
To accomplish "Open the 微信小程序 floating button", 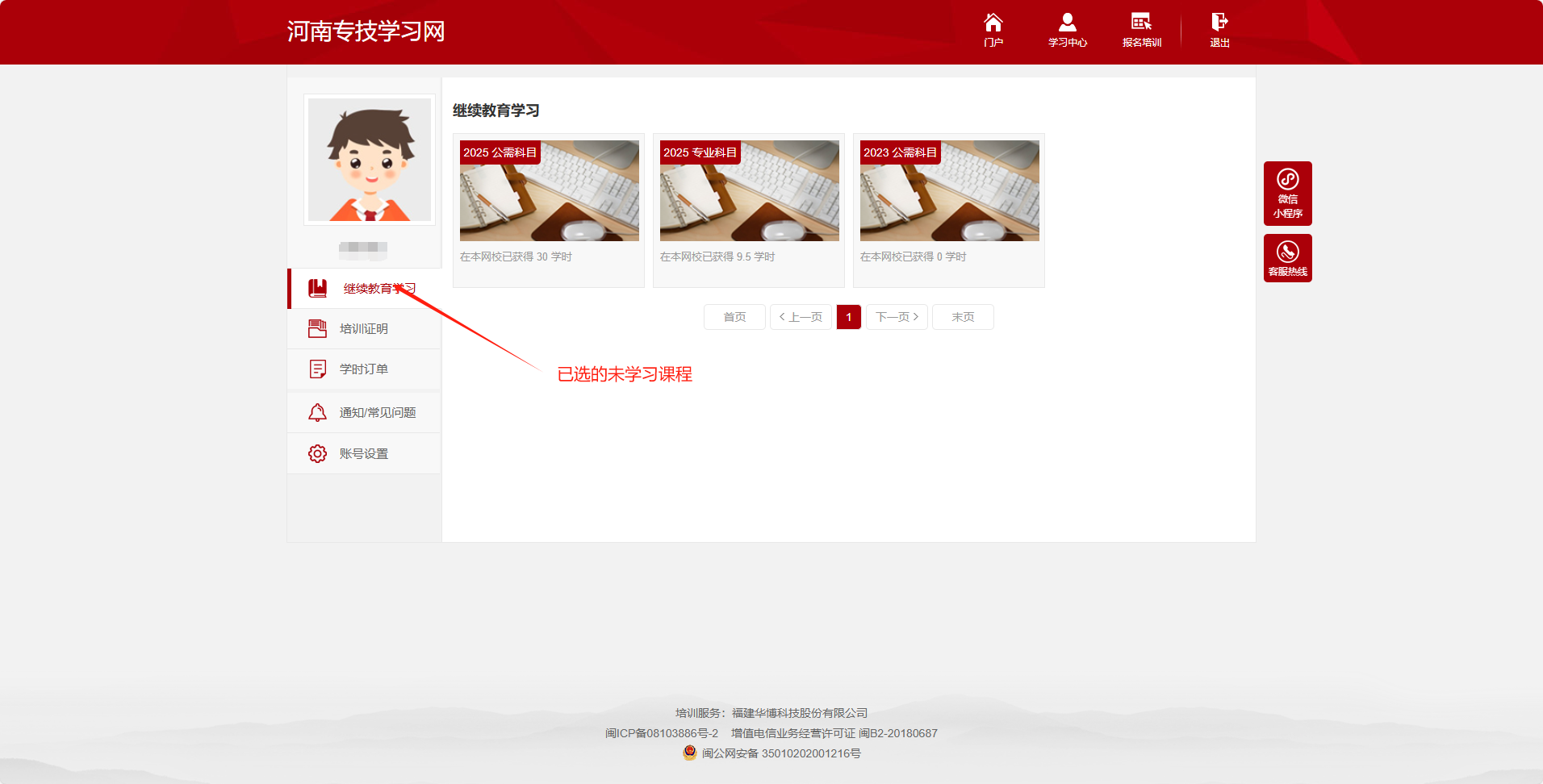I will point(1288,193).
